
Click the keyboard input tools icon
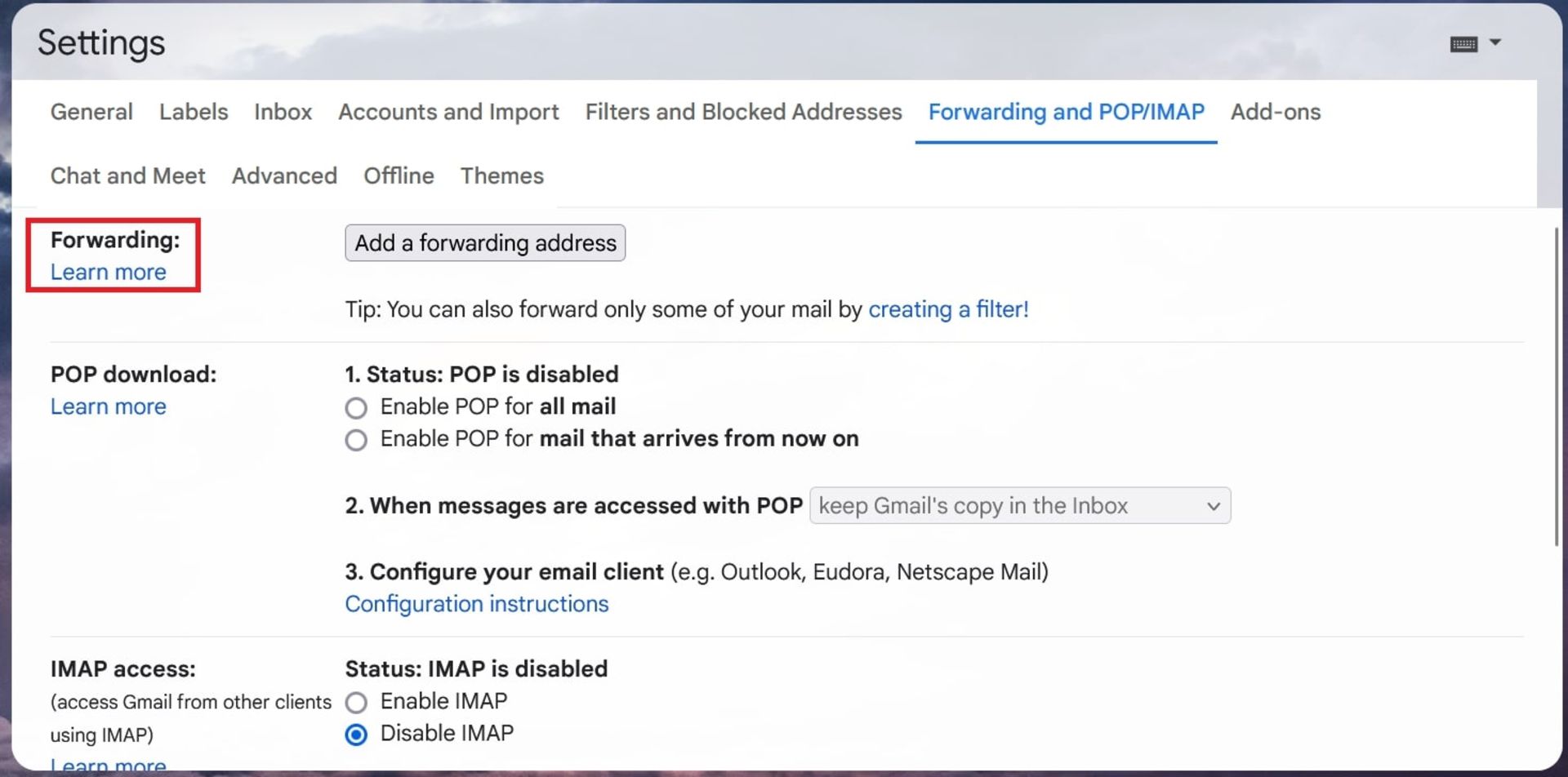[1463, 44]
